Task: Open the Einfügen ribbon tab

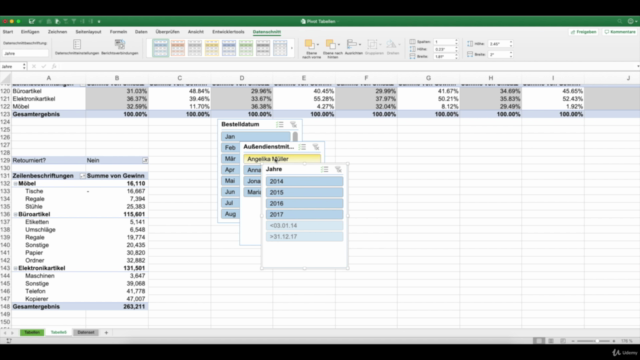Action: pyautogui.click(x=30, y=32)
